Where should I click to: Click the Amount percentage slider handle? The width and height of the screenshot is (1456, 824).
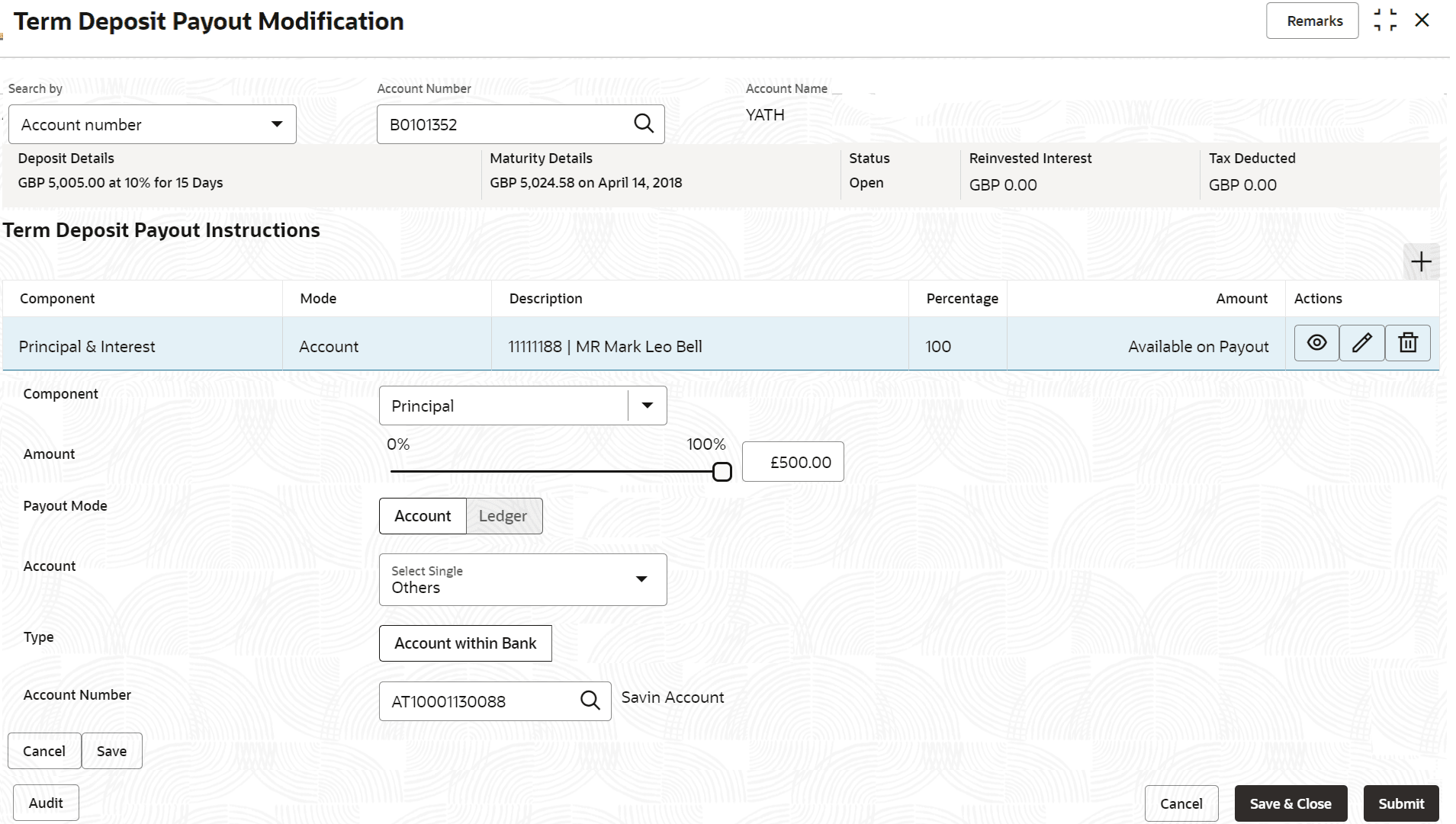tap(722, 472)
